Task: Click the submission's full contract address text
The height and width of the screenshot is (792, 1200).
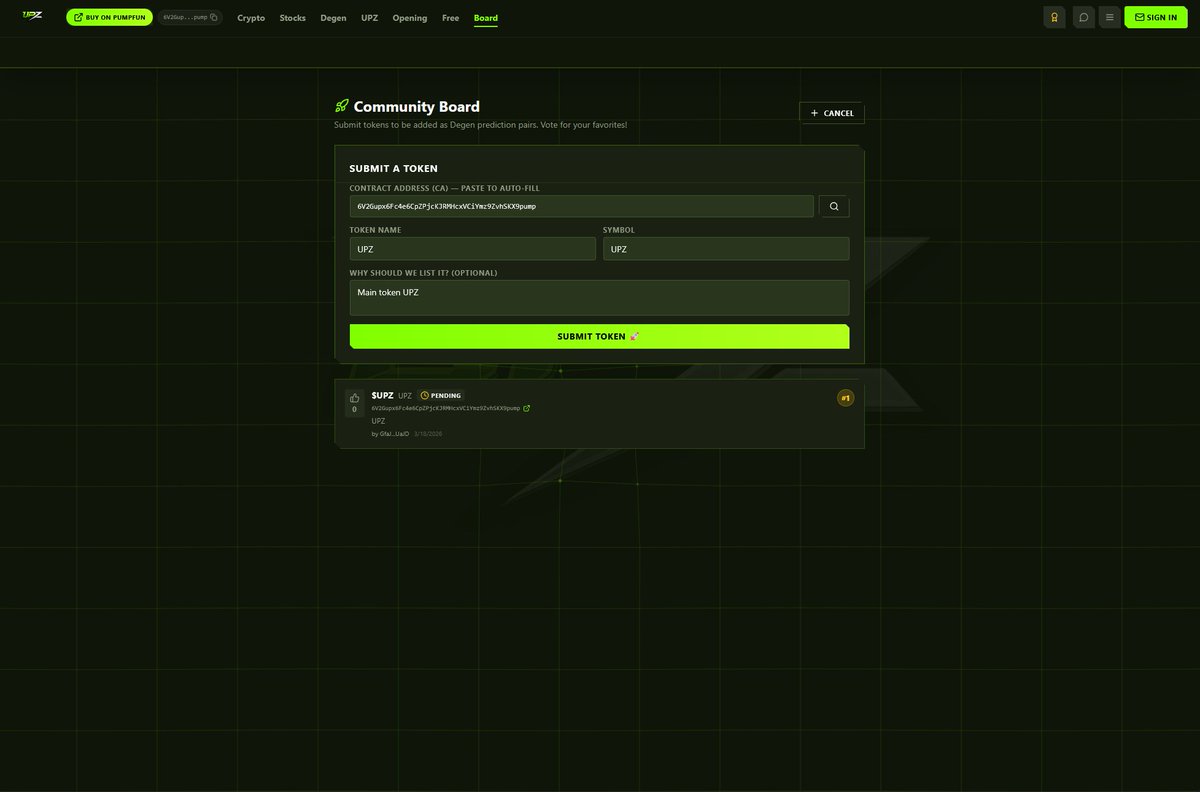Action: [x=446, y=408]
